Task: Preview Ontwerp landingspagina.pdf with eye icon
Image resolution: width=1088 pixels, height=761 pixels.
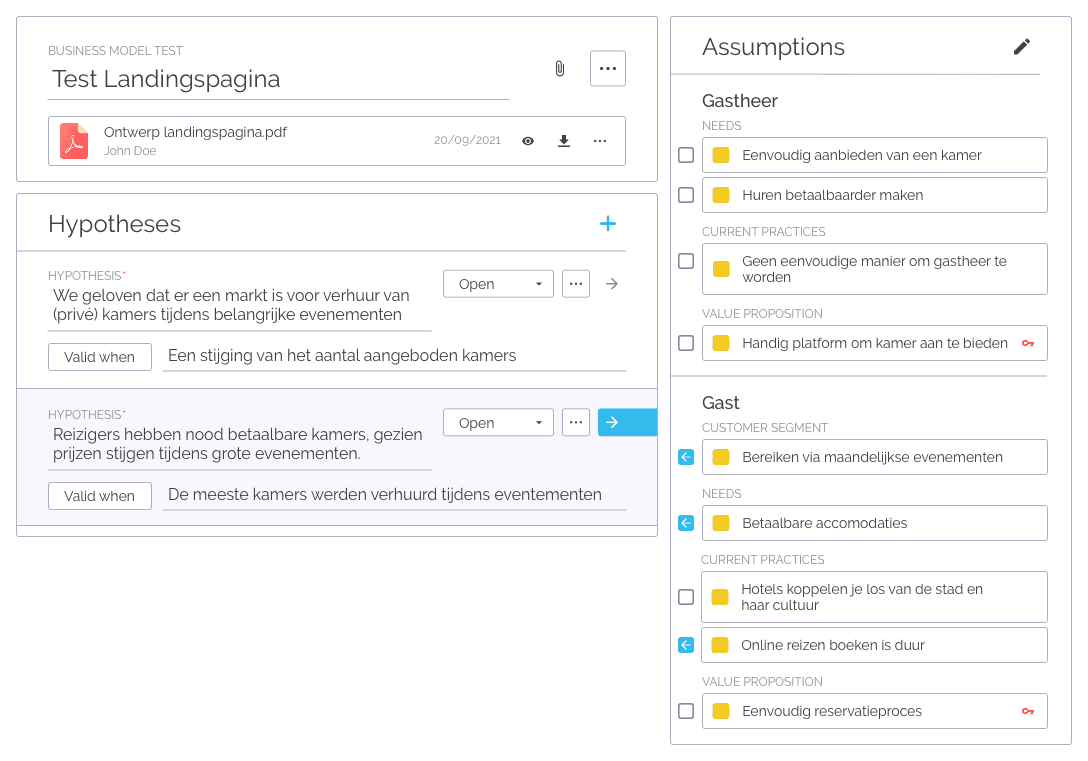Action: tap(528, 141)
